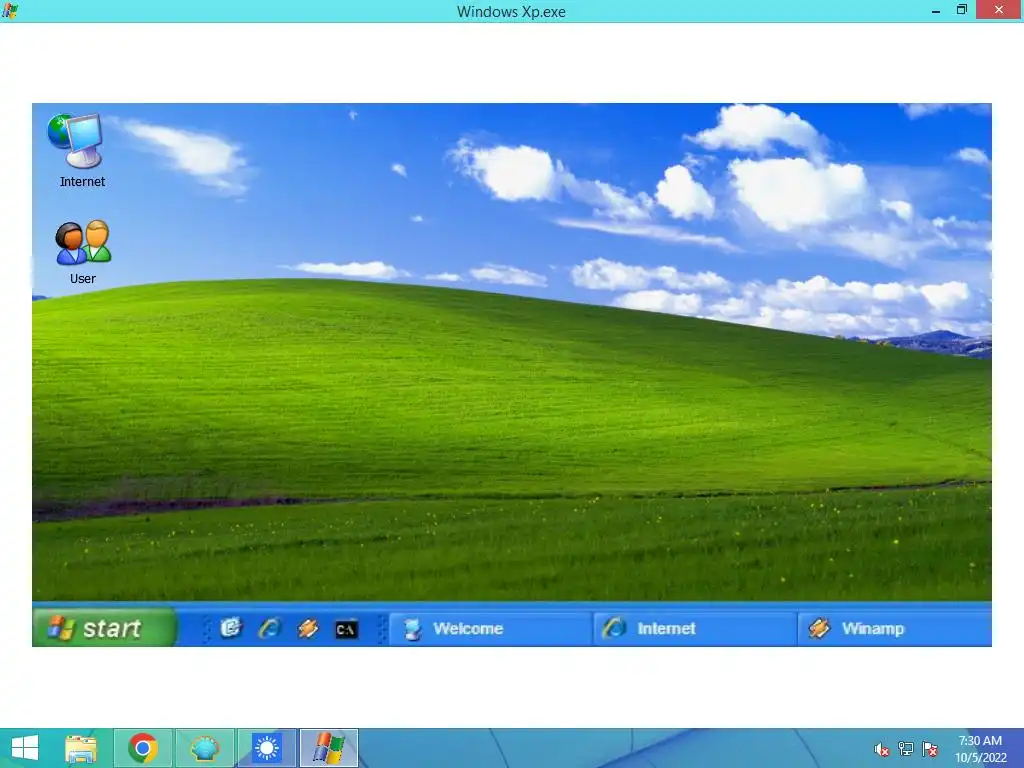Click the network tray icon

[x=906, y=749]
